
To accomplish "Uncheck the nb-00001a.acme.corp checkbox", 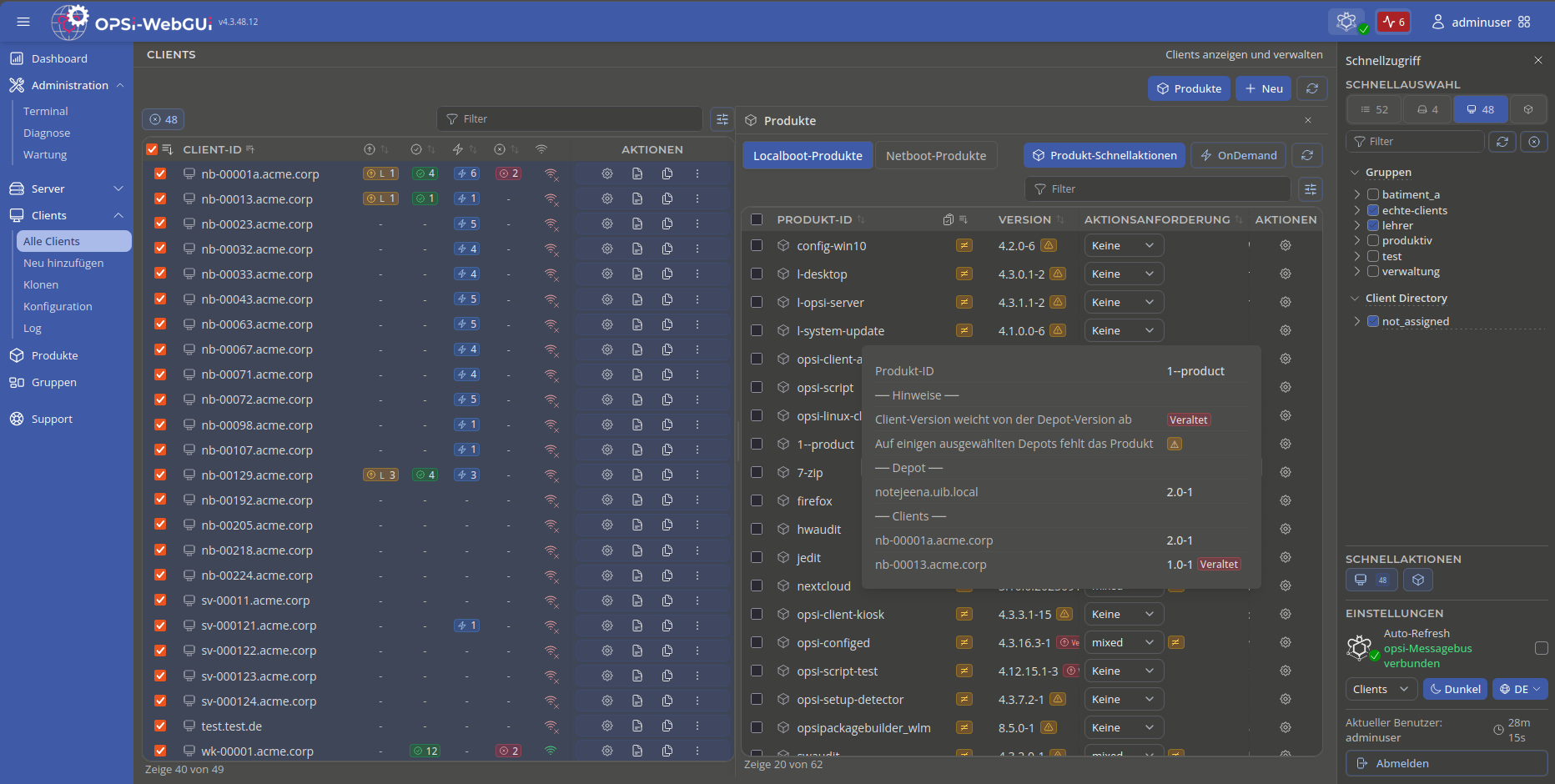I will tap(160, 173).
